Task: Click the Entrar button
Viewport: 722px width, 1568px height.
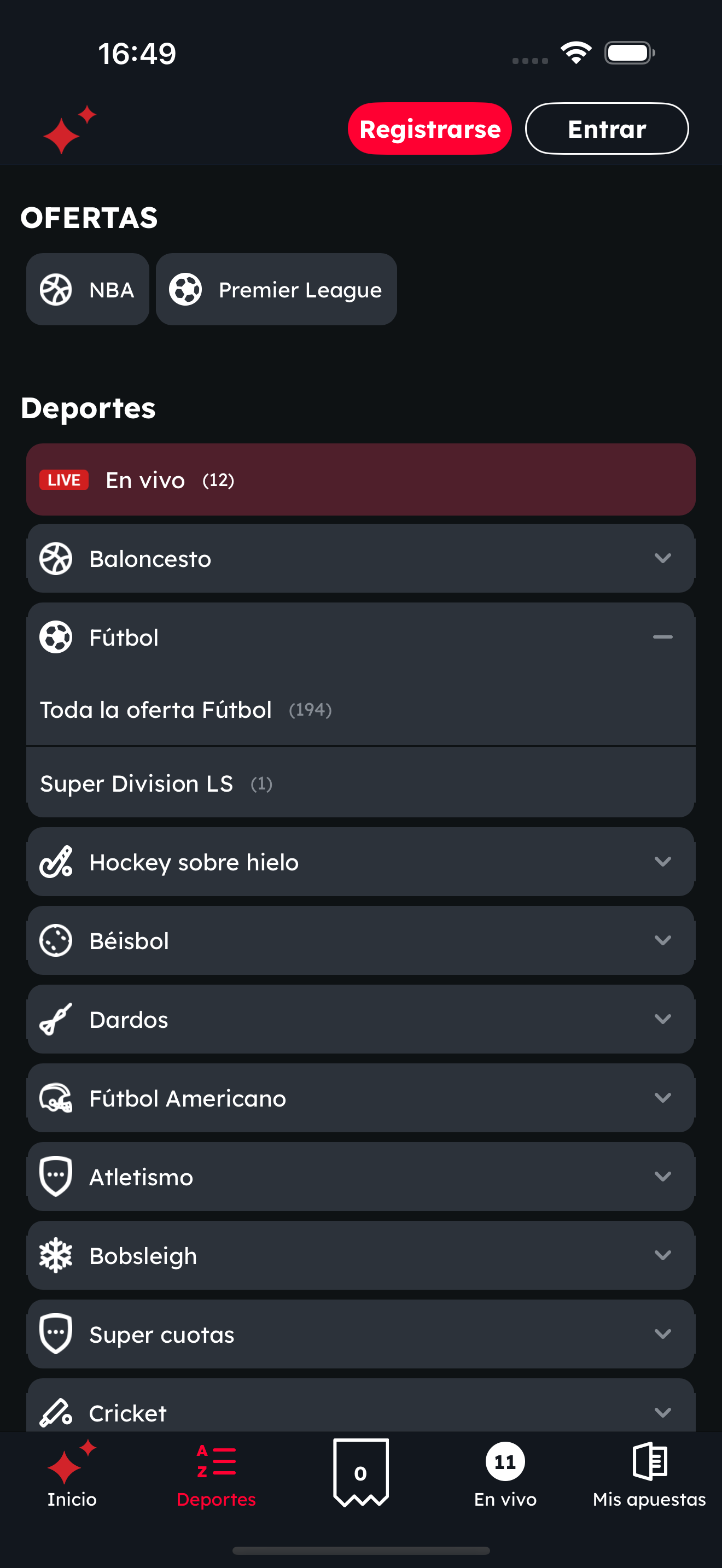Action: pyautogui.click(x=607, y=128)
